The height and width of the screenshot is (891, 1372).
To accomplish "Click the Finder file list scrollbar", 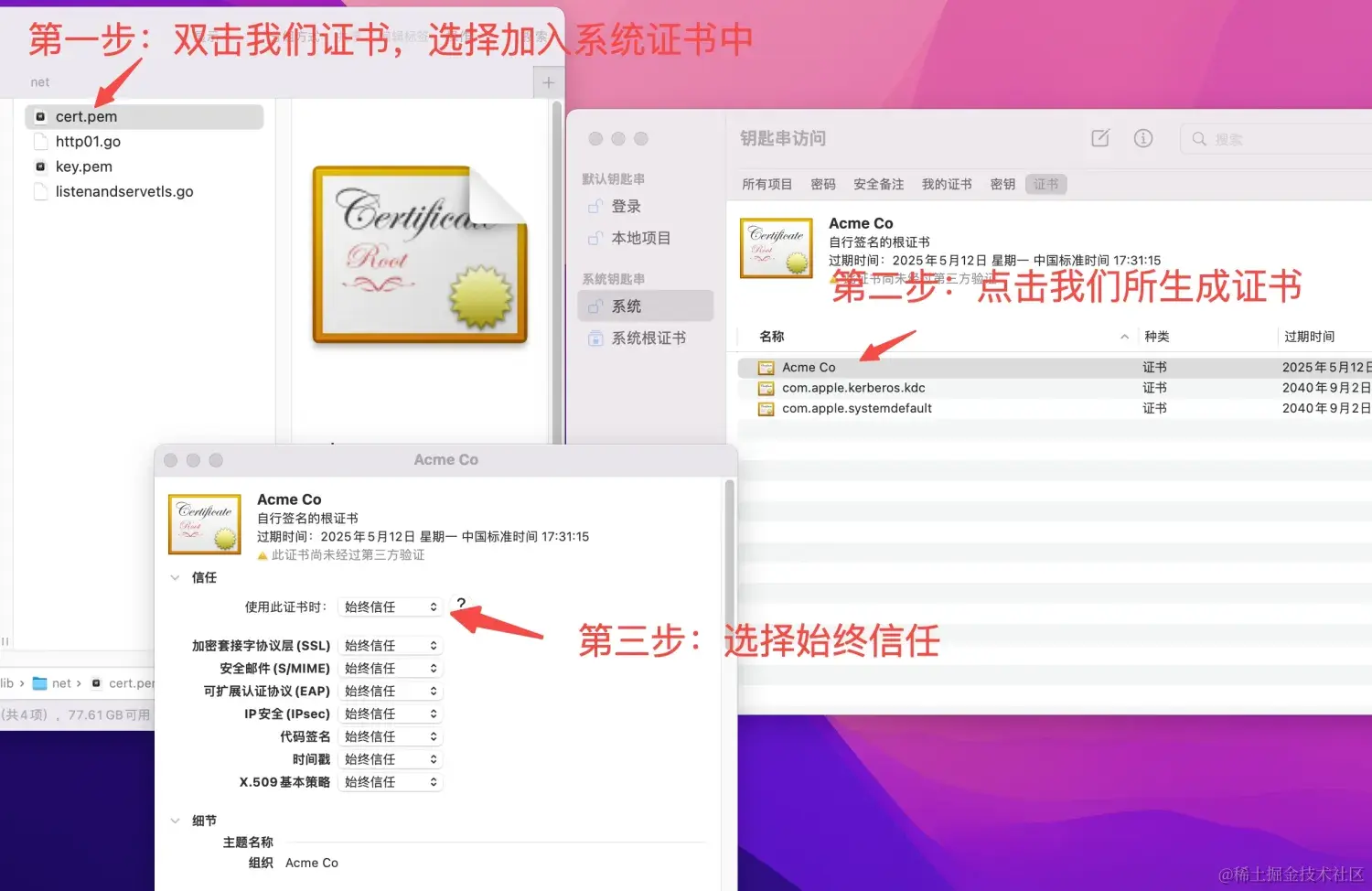I will click(x=556, y=274).
